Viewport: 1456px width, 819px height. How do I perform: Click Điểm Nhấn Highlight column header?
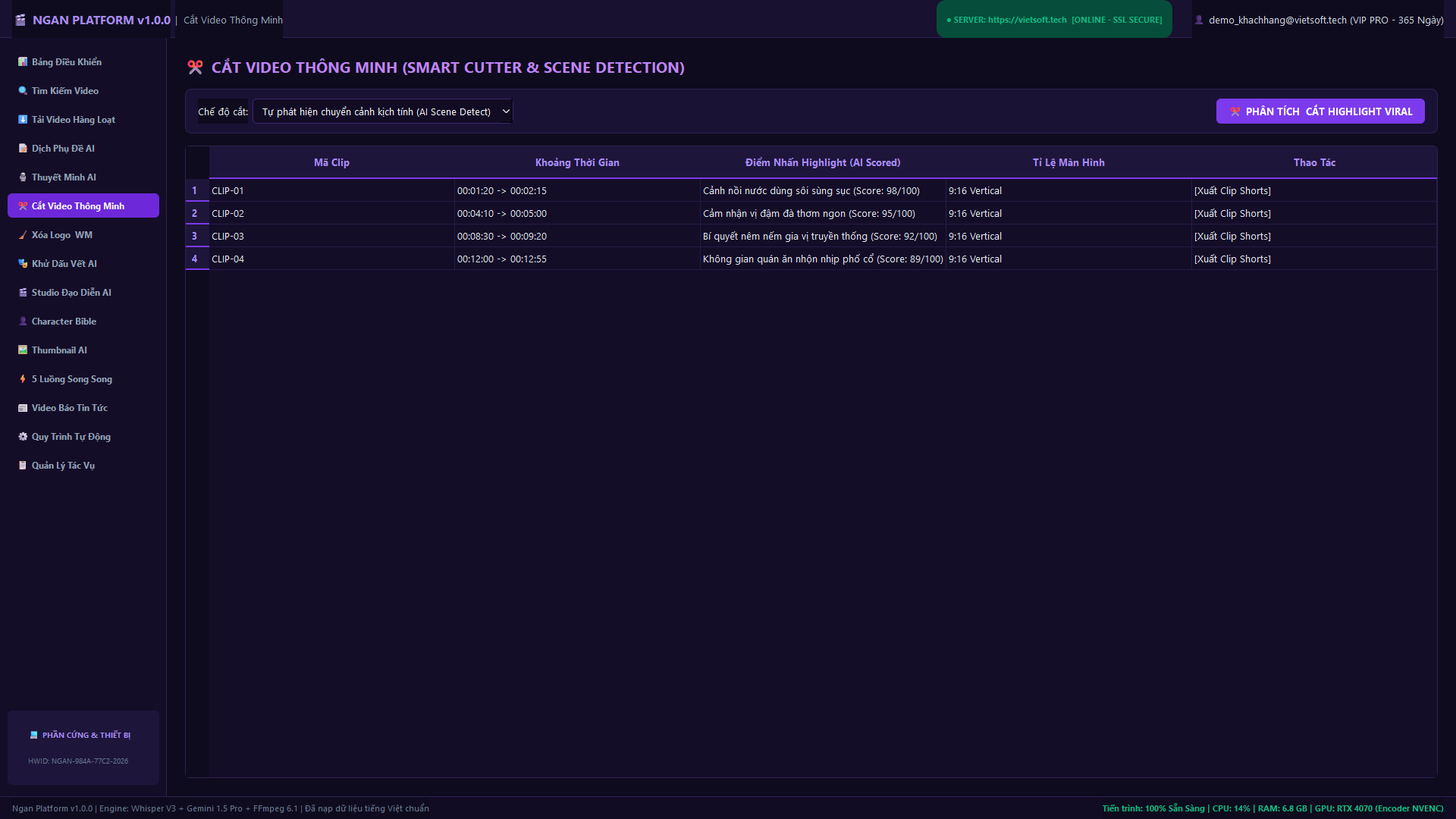coord(823,162)
